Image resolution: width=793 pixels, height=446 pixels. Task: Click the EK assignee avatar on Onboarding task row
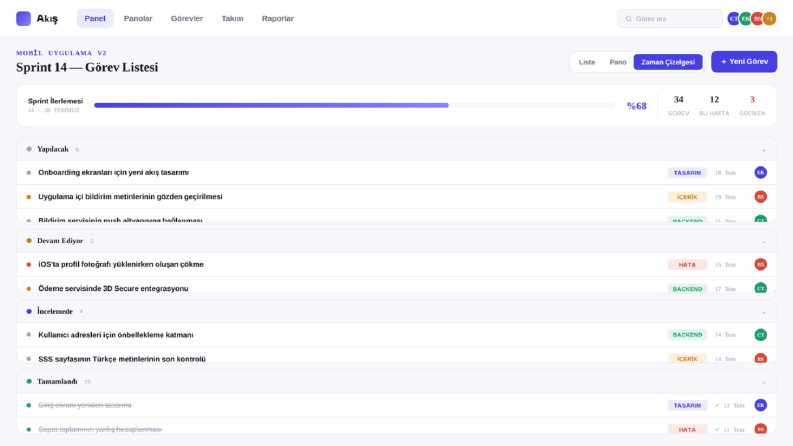pos(761,172)
